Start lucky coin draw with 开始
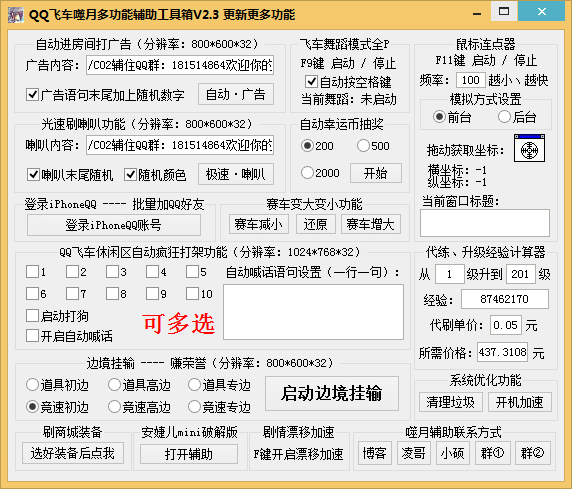Screen dimensions: 572x489 coord(376,173)
